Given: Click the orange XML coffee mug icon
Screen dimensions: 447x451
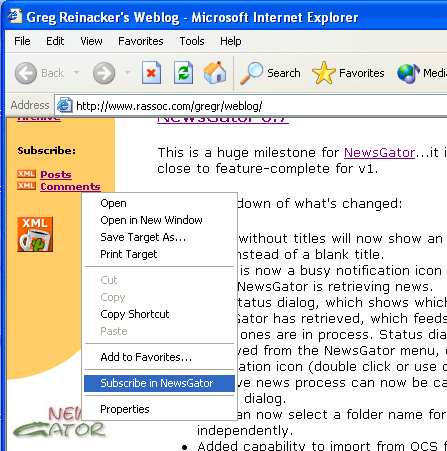Looking at the screenshot, I should 35,234.
